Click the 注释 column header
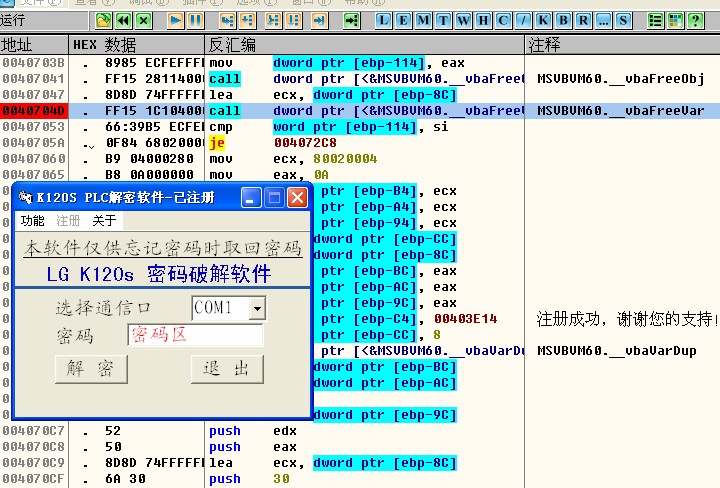This screenshot has width=720, height=488. click(x=622, y=45)
